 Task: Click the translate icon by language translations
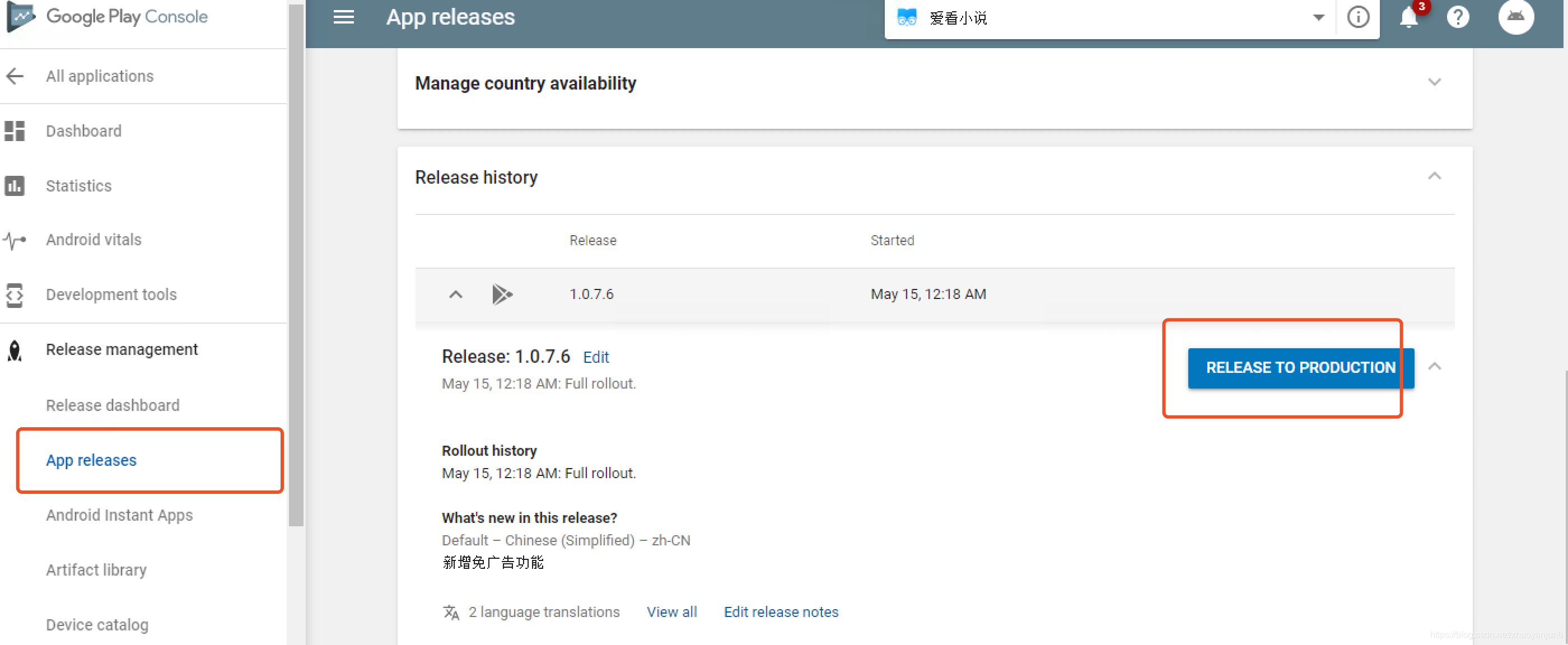(451, 612)
